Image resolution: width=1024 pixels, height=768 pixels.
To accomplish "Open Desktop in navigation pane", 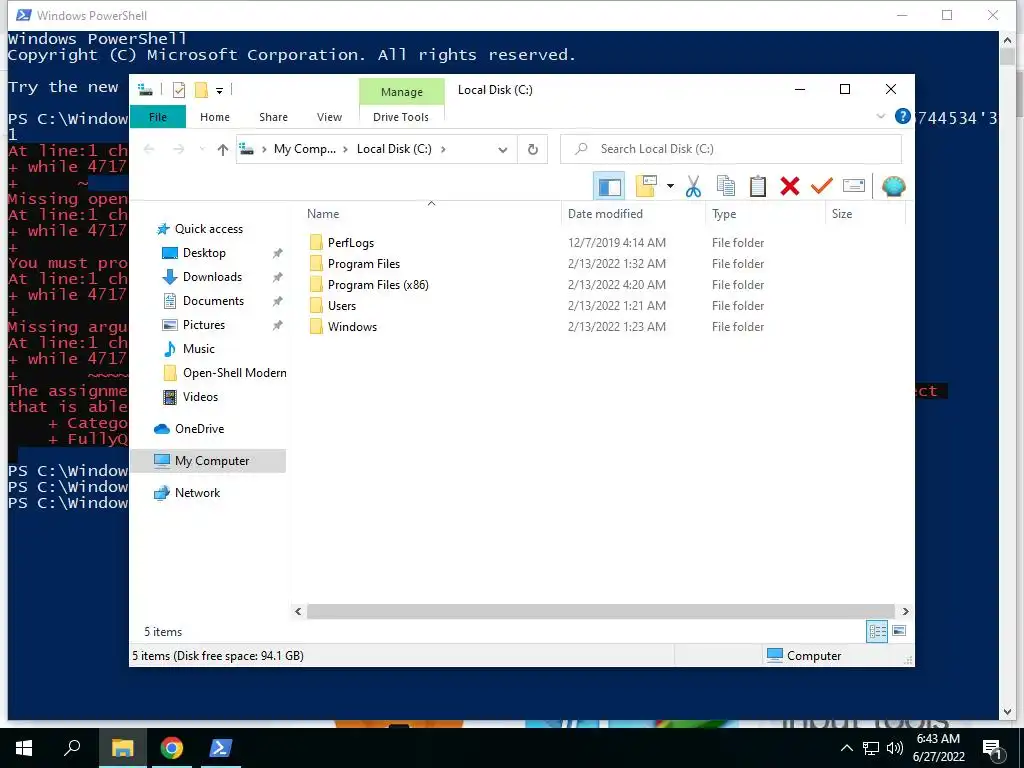I will point(204,253).
